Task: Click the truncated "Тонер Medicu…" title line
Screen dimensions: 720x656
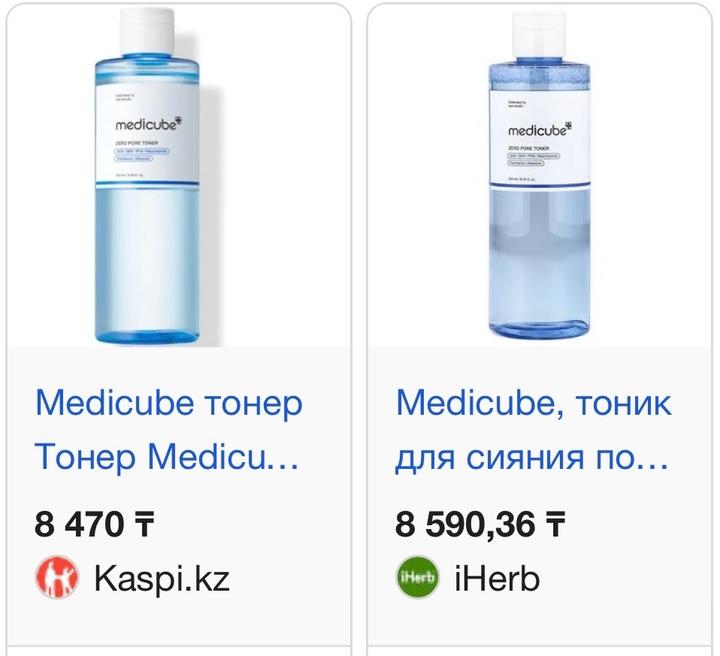Action: 166,458
